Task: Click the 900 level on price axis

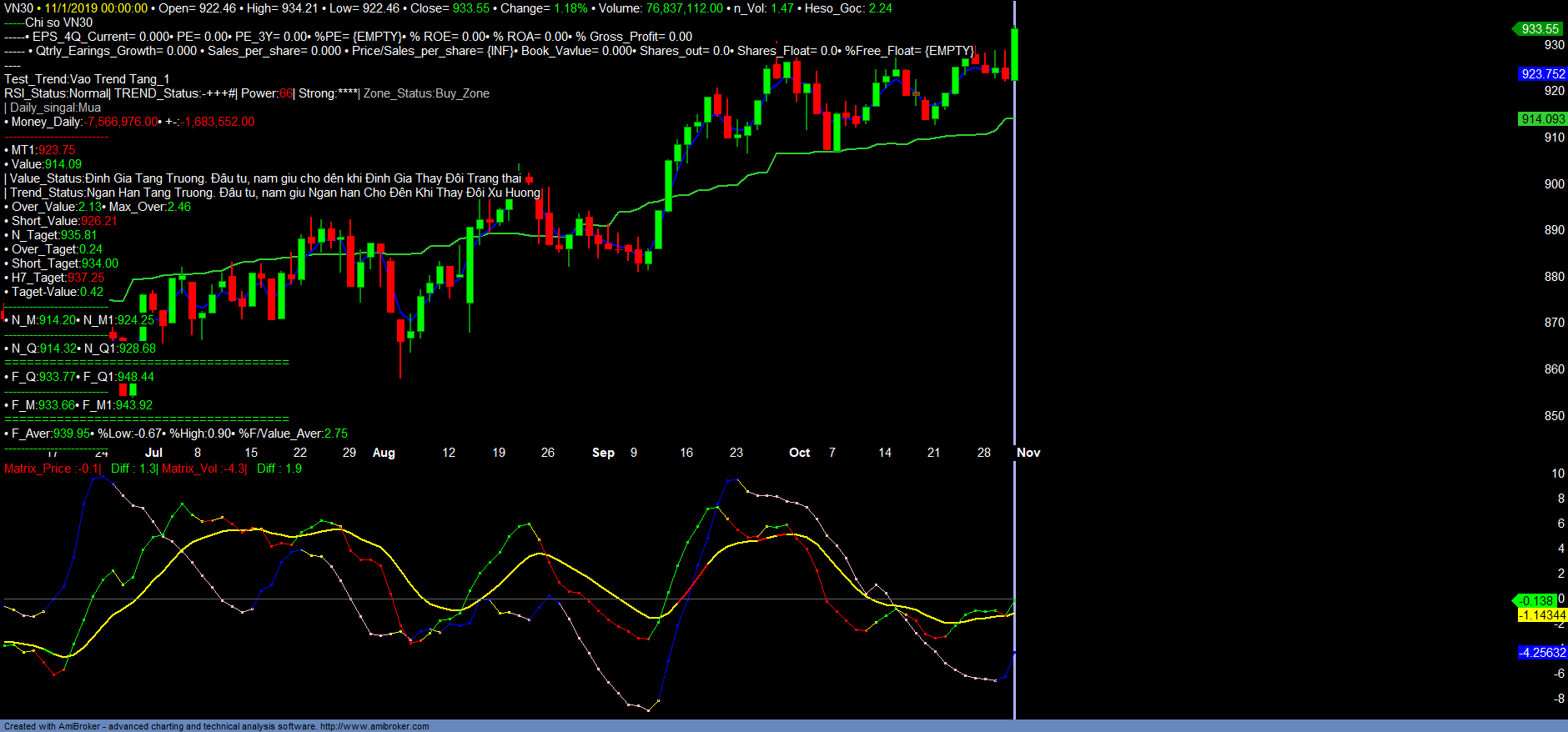Action: click(1554, 184)
